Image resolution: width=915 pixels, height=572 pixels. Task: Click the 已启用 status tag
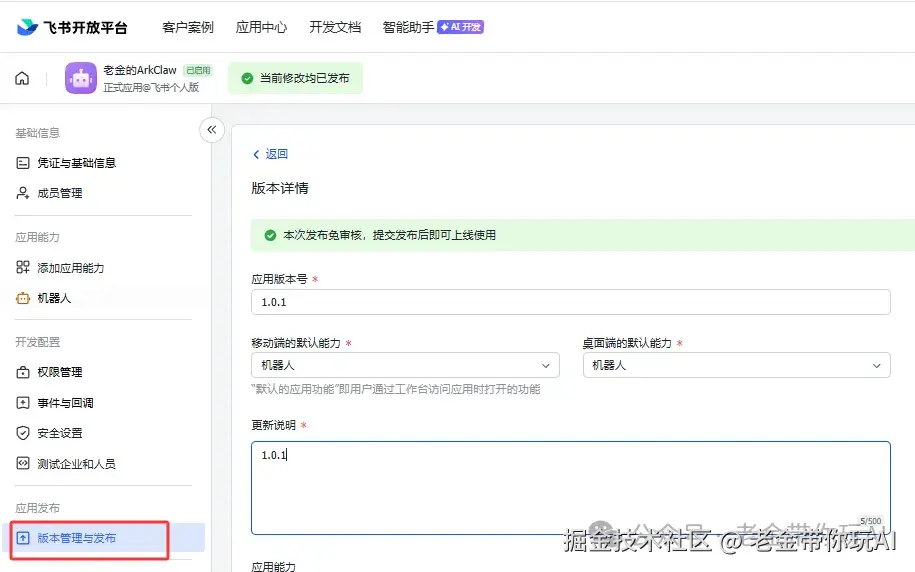tap(198, 70)
